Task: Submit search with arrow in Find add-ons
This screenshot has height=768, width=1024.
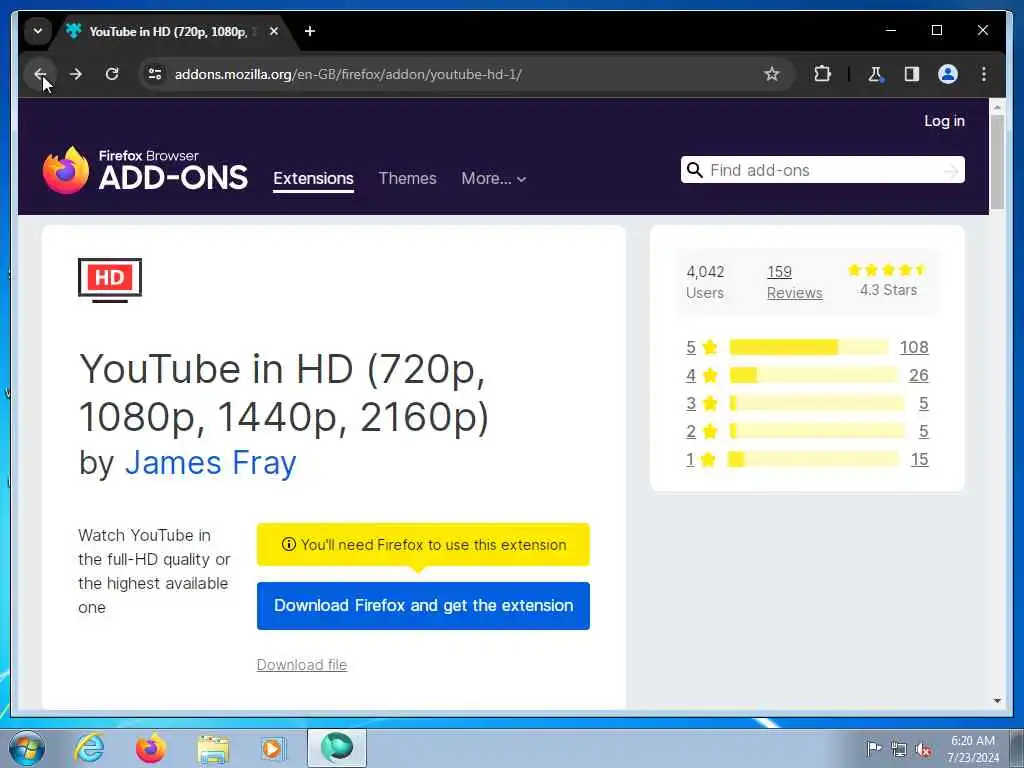Action: (x=951, y=171)
